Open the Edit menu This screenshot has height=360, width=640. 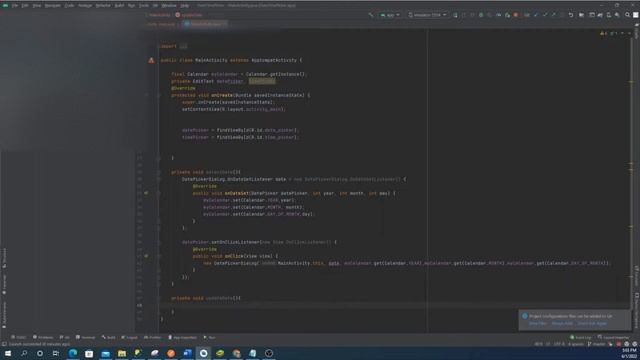(x=25, y=6)
